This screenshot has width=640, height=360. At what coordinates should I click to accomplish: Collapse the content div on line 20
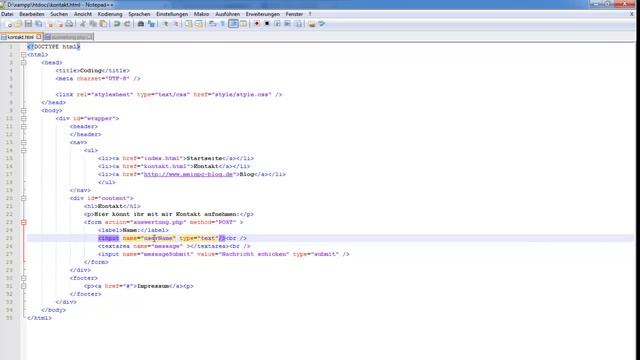[24, 198]
